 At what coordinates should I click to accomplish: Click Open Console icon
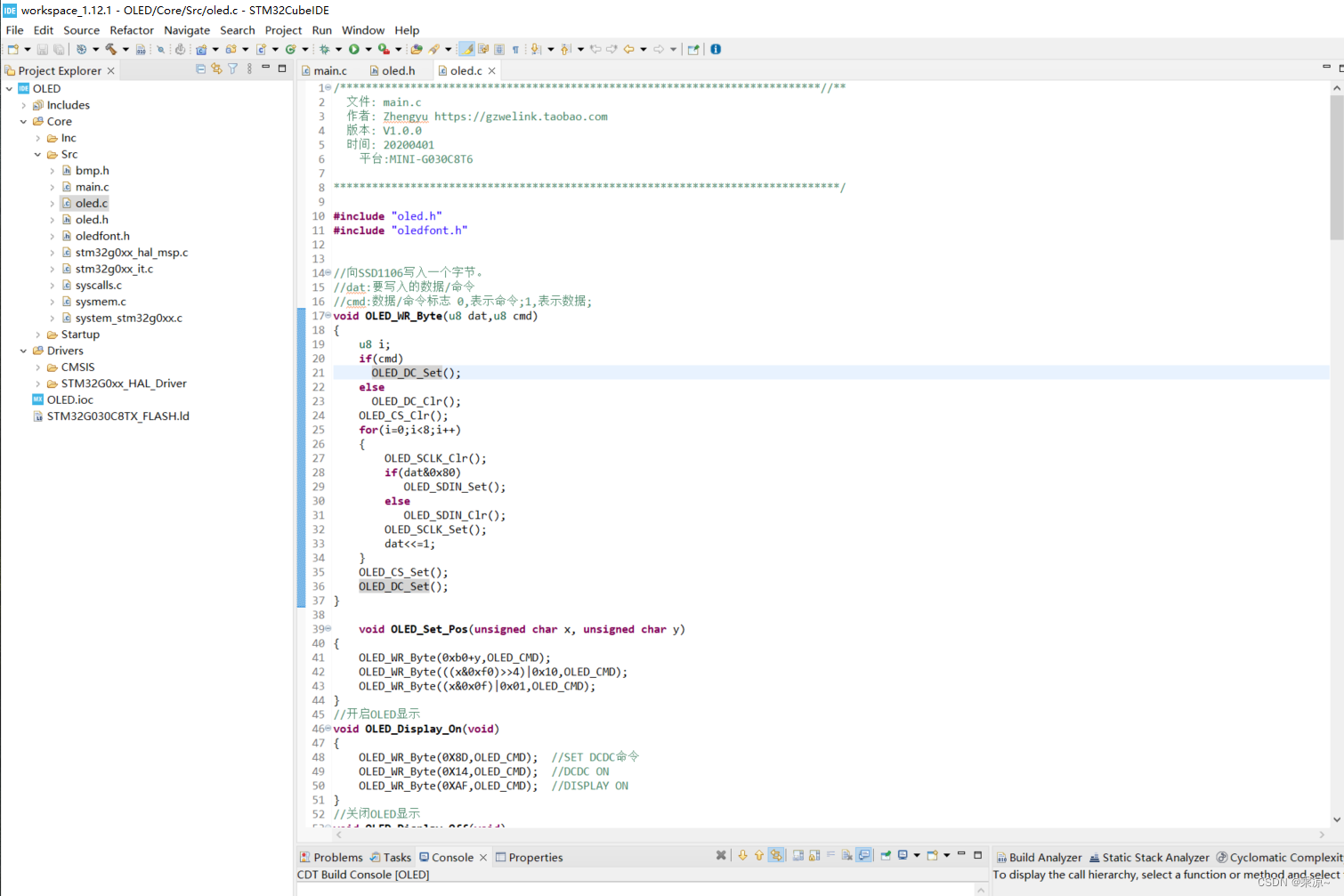coord(932,855)
